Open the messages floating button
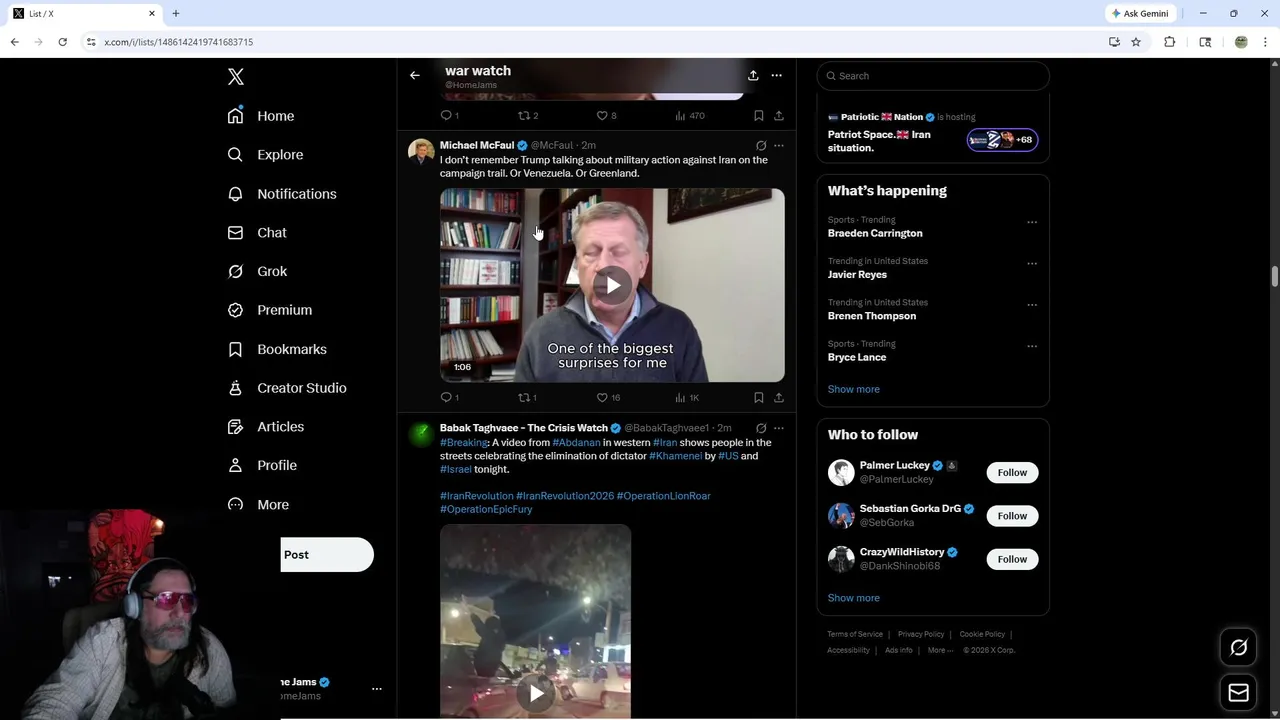The width and height of the screenshot is (1280, 720). click(x=1238, y=692)
